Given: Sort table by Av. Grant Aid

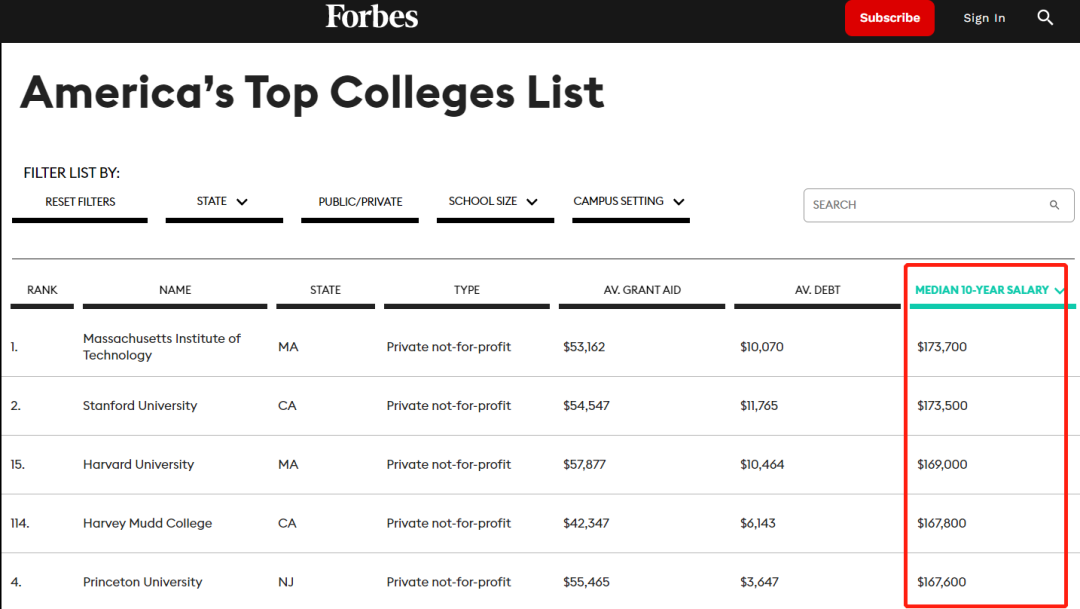Looking at the screenshot, I should click(x=642, y=290).
